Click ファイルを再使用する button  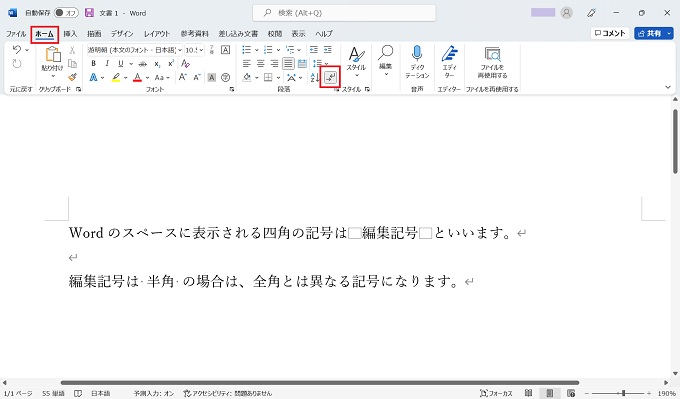(x=492, y=63)
